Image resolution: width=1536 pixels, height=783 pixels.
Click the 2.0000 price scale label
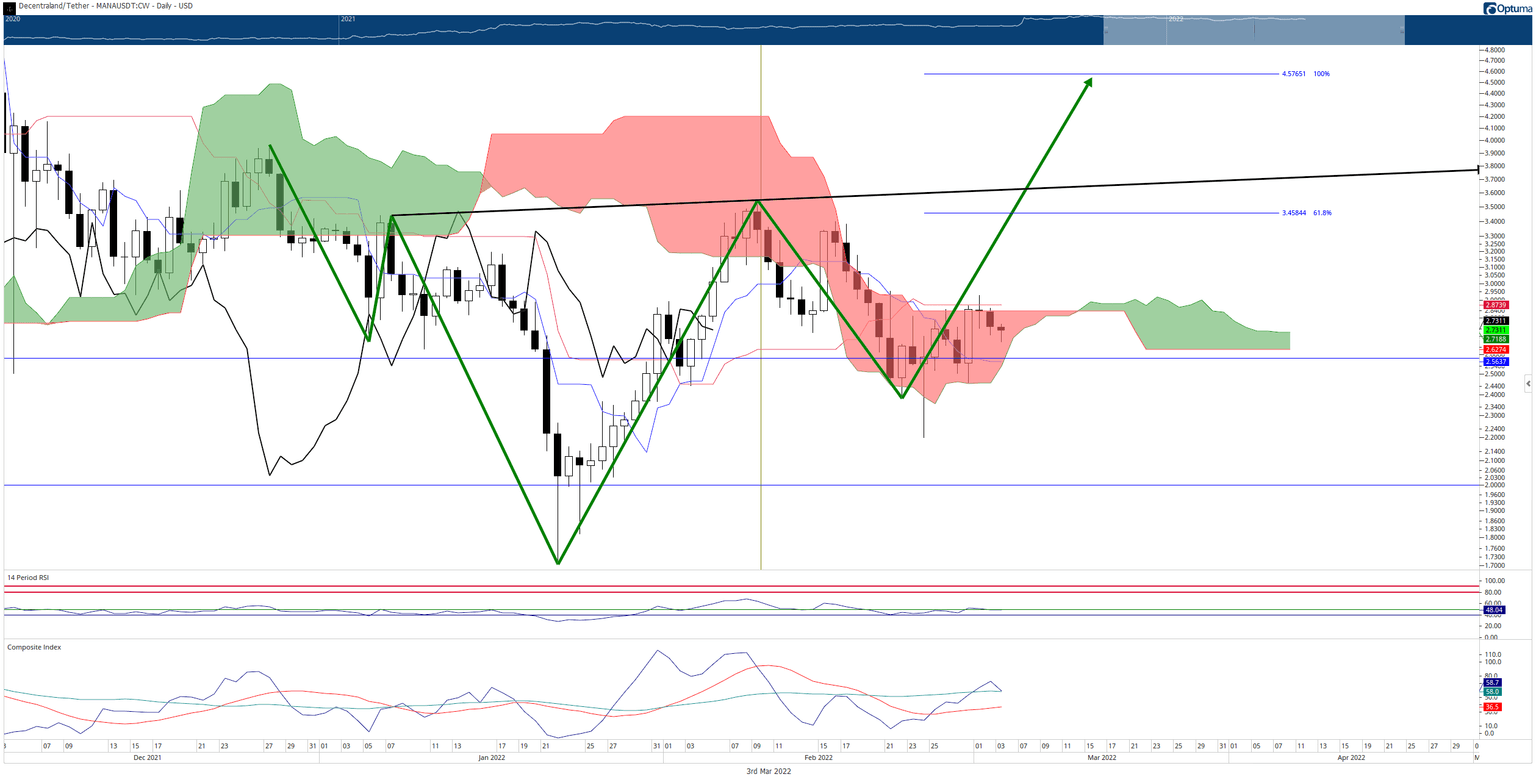(x=1497, y=485)
